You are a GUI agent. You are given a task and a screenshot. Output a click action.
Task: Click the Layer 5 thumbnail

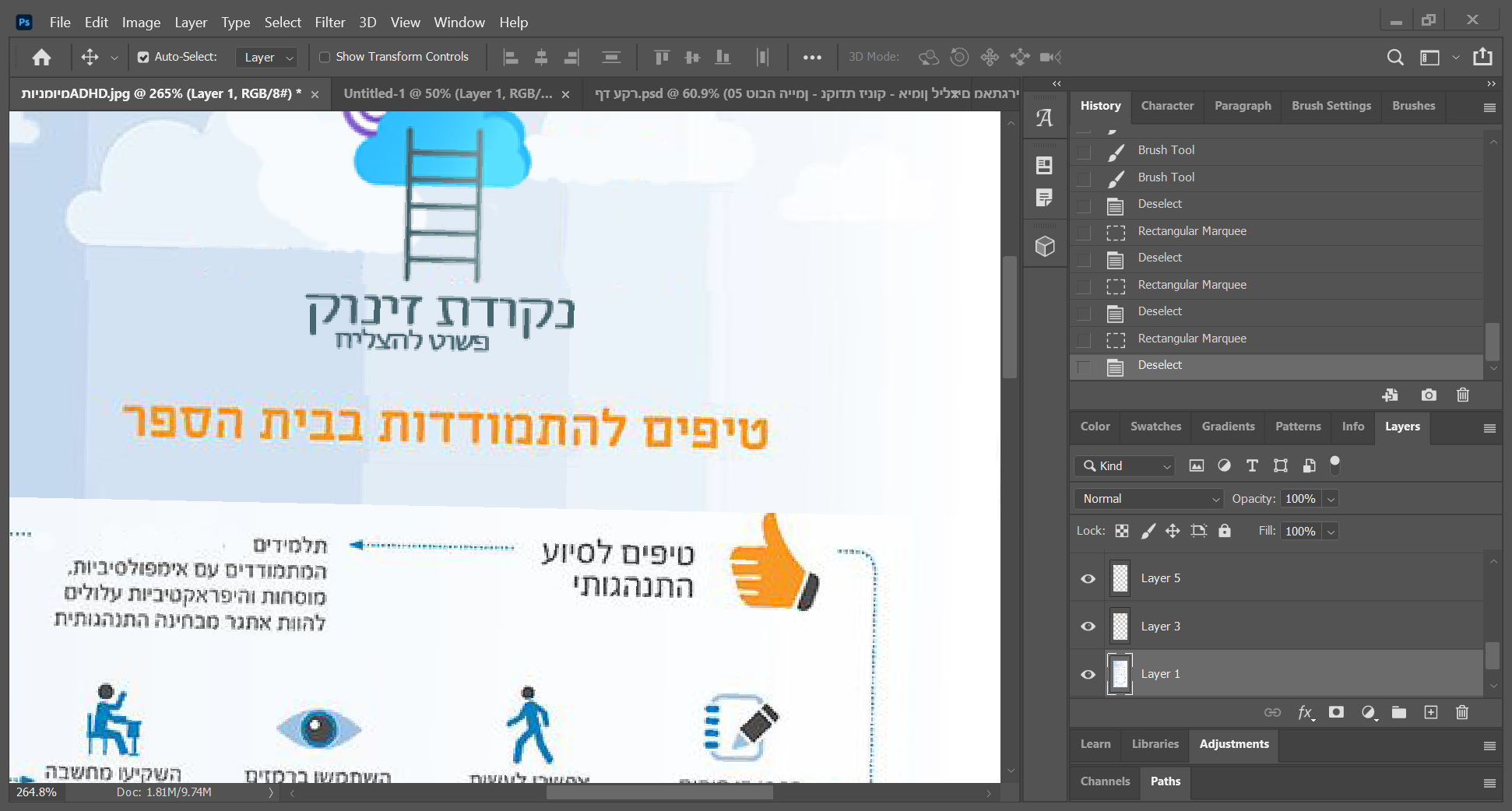[1120, 578]
